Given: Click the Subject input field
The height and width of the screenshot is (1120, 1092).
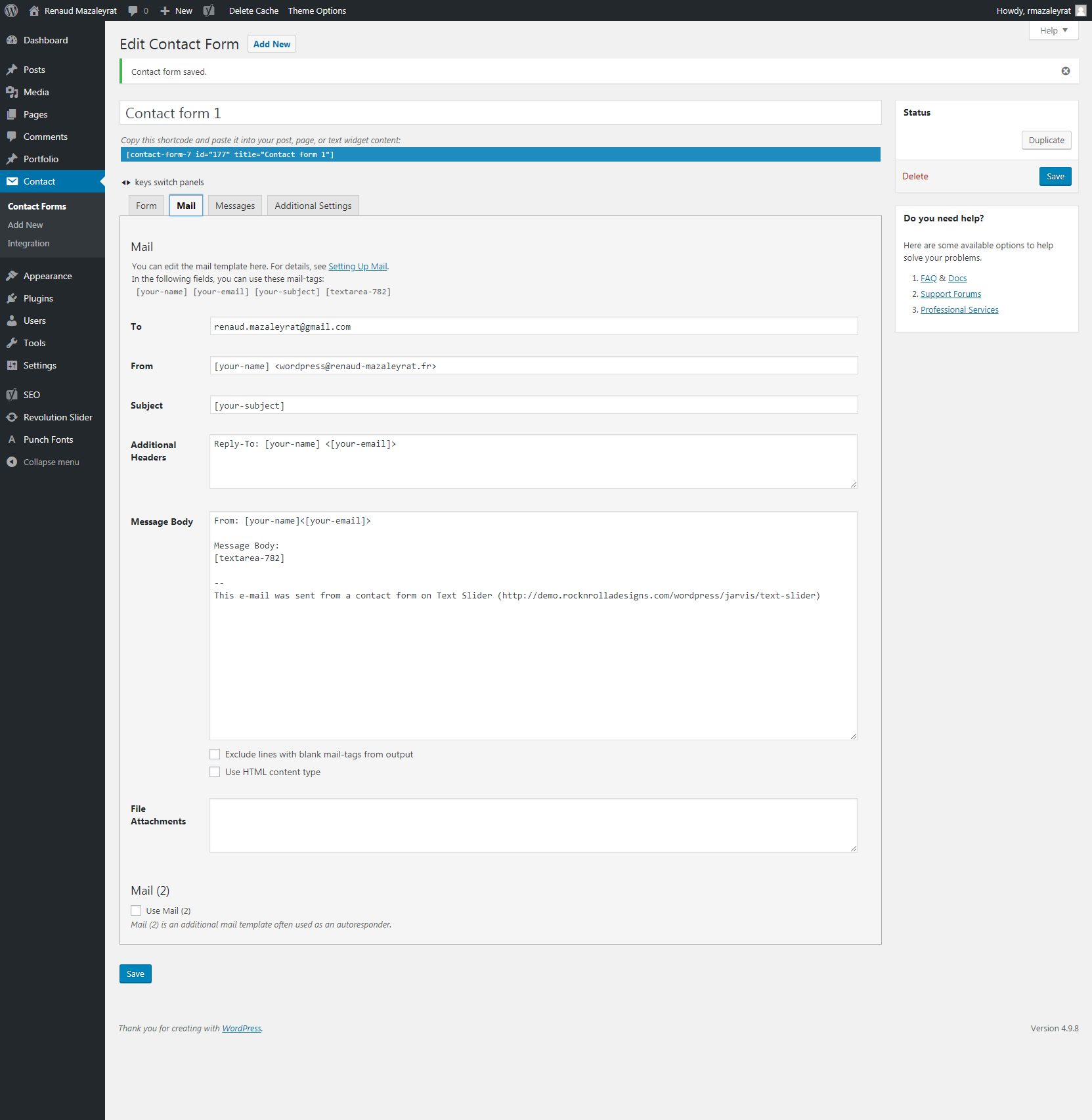Looking at the screenshot, I should click(534, 405).
